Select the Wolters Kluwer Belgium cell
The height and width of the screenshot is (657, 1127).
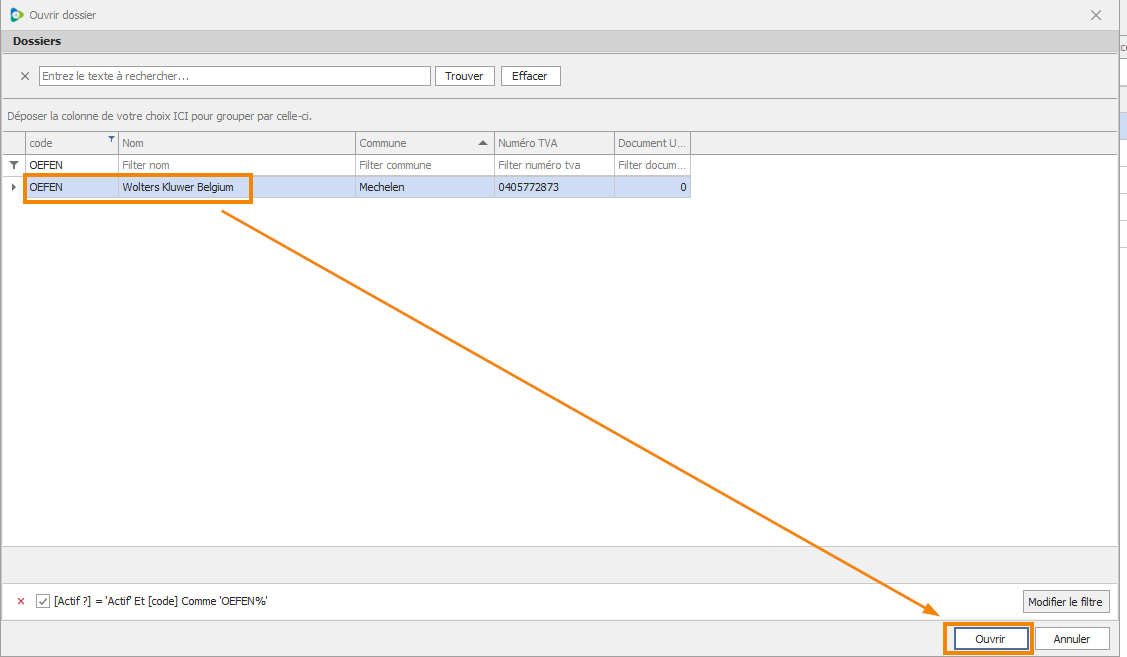(236, 187)
